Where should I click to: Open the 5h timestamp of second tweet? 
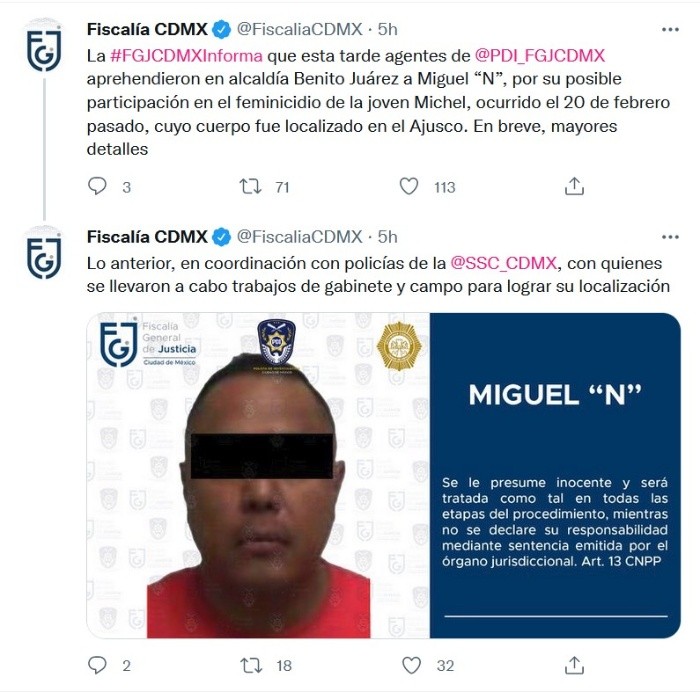(x=388, y=237)
